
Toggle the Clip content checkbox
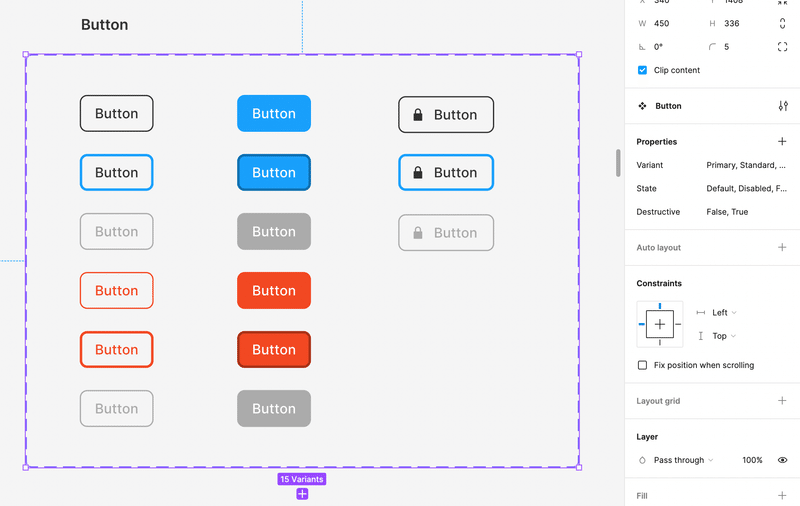pos(642,70)
